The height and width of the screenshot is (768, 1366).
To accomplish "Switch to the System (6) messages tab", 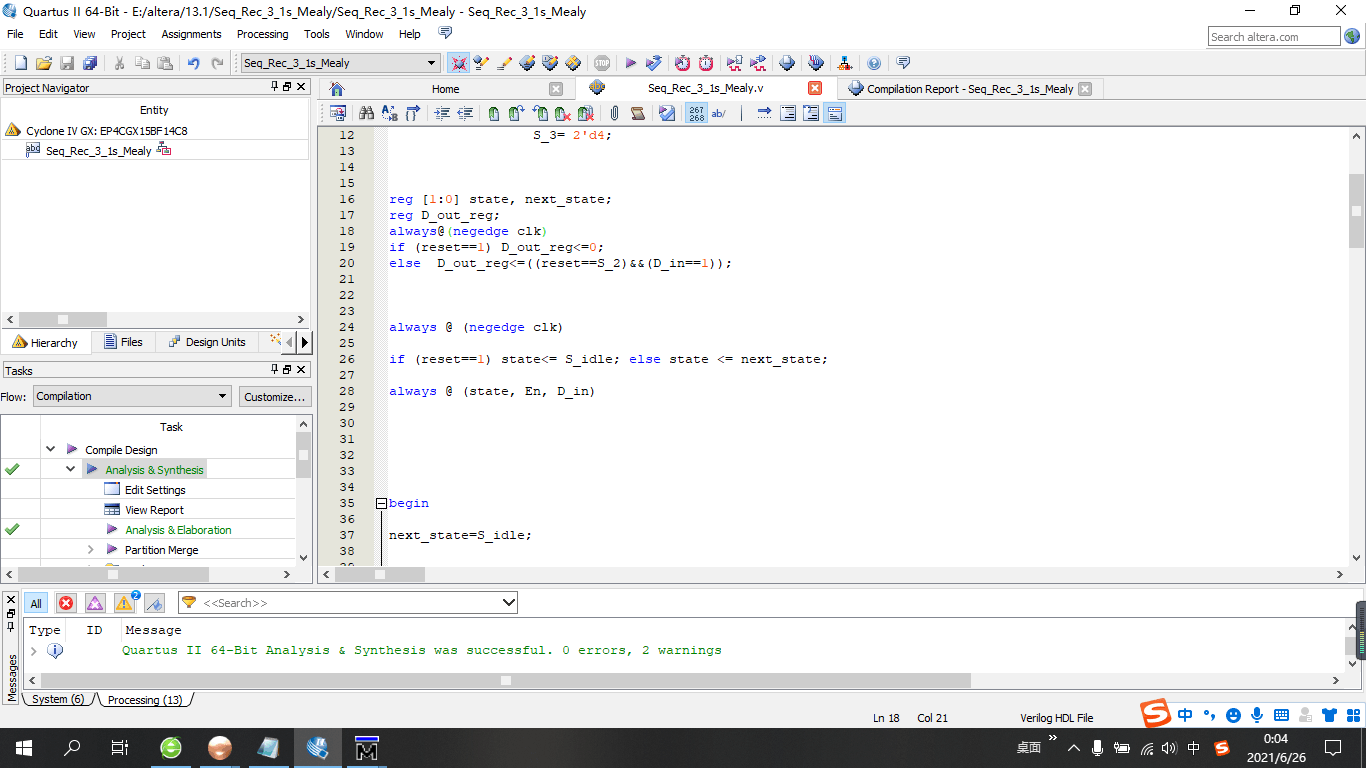I will pyautogui.click(x=58, y=699).
